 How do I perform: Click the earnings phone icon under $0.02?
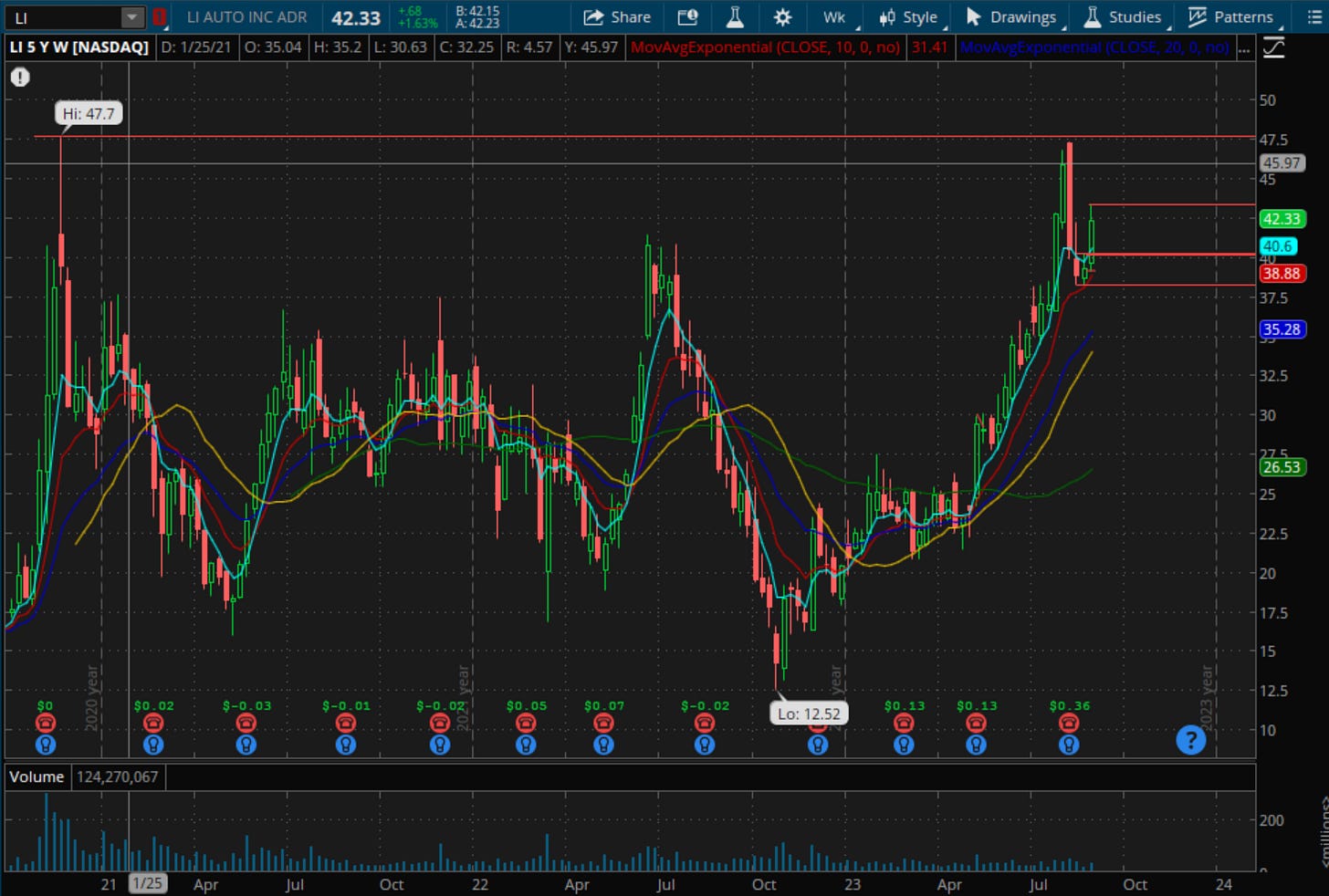pyautogui.click(x=153, y=724)
